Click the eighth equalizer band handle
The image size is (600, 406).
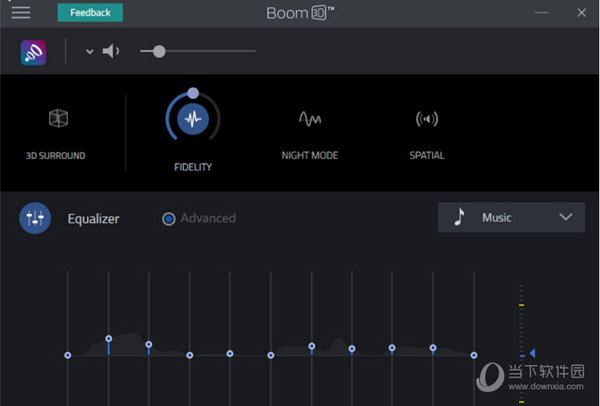point(352,349)
